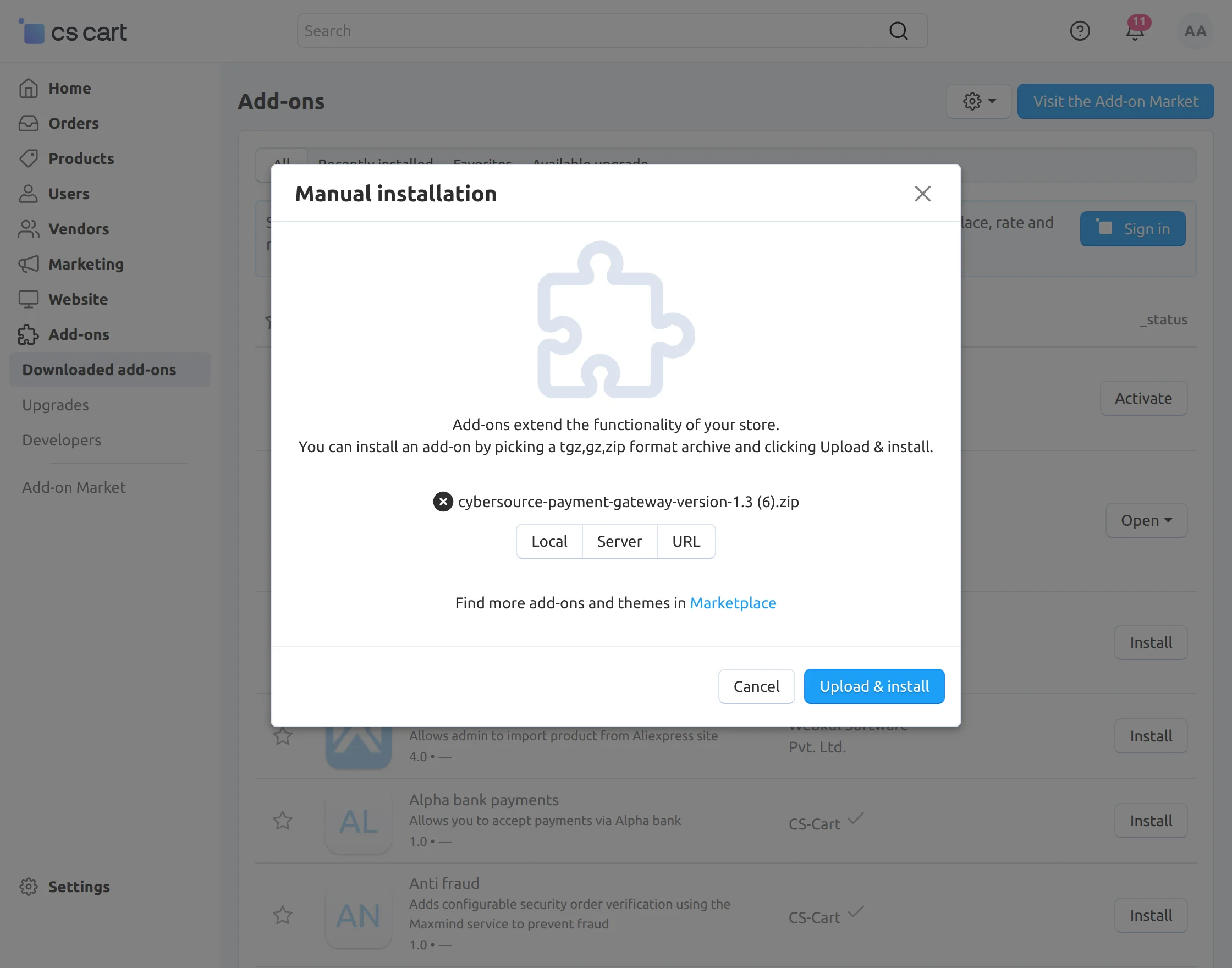Expand the Open dropdown button

pyautogui.click(x=1146, y=520)
